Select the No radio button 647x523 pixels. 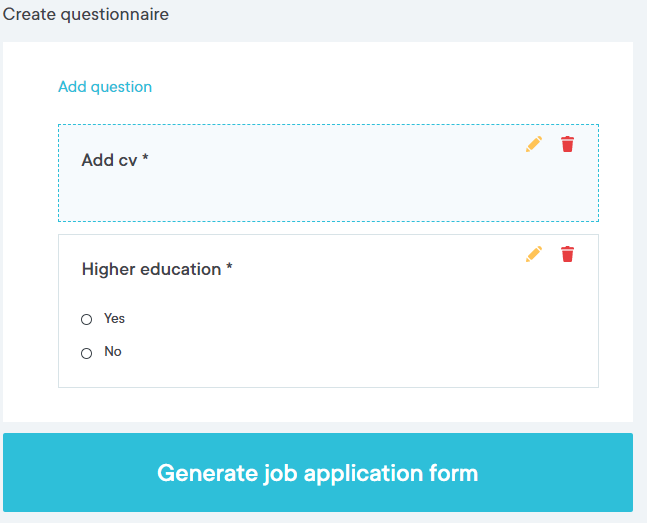(x=86, y=353)
